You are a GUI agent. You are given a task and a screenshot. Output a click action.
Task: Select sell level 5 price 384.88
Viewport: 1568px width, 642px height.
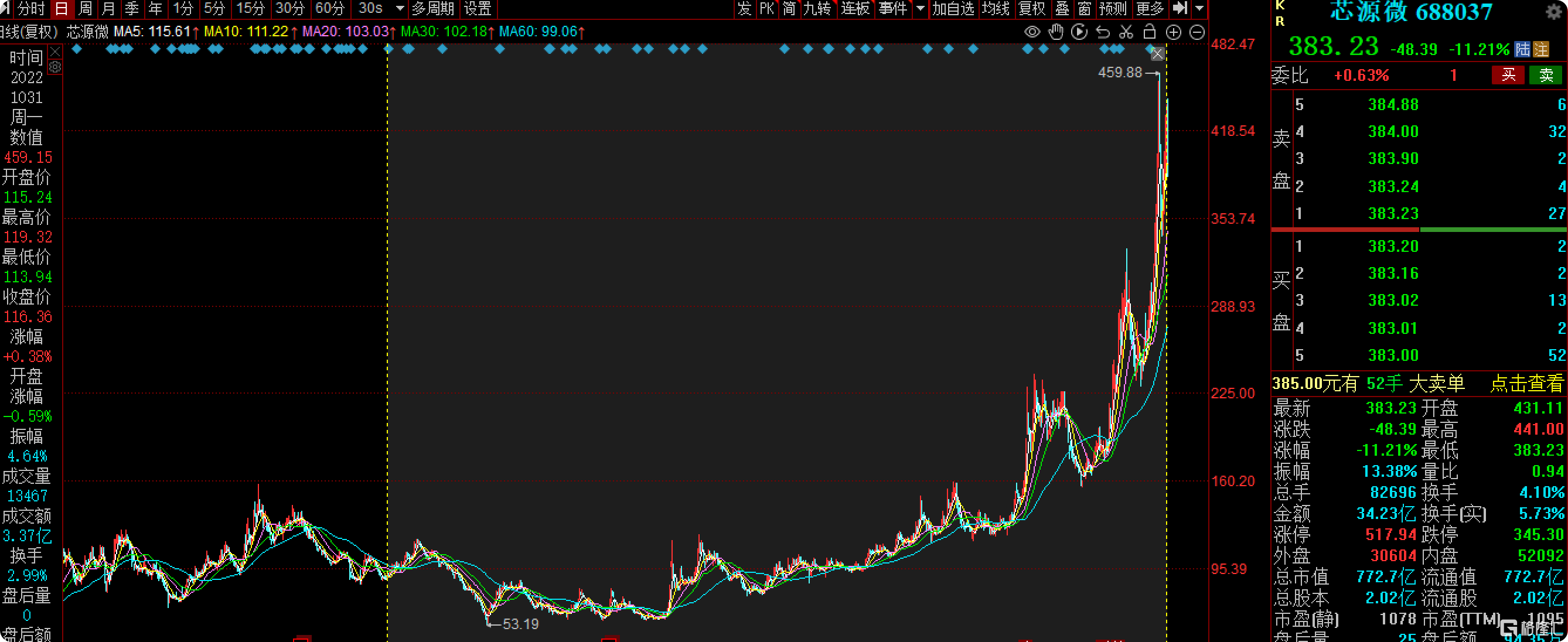(x=1393, y=105)
